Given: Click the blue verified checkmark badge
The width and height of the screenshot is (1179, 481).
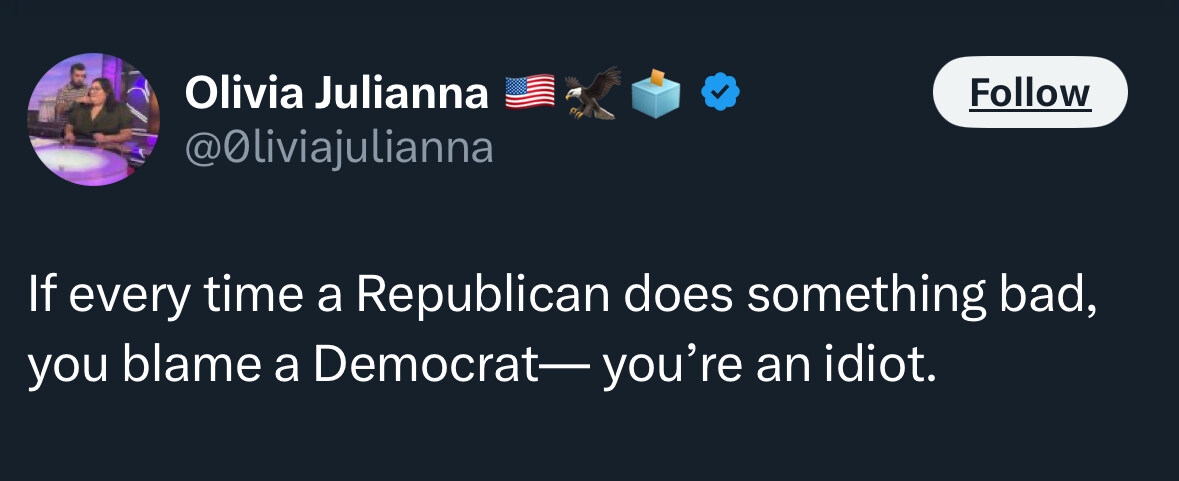Looking at the screenshot, I should point(720,93).
